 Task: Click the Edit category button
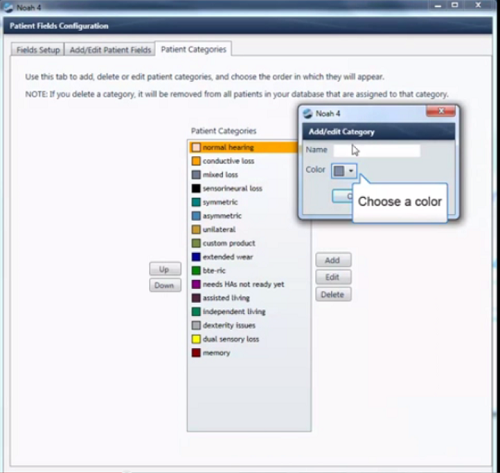click(333, 277)
